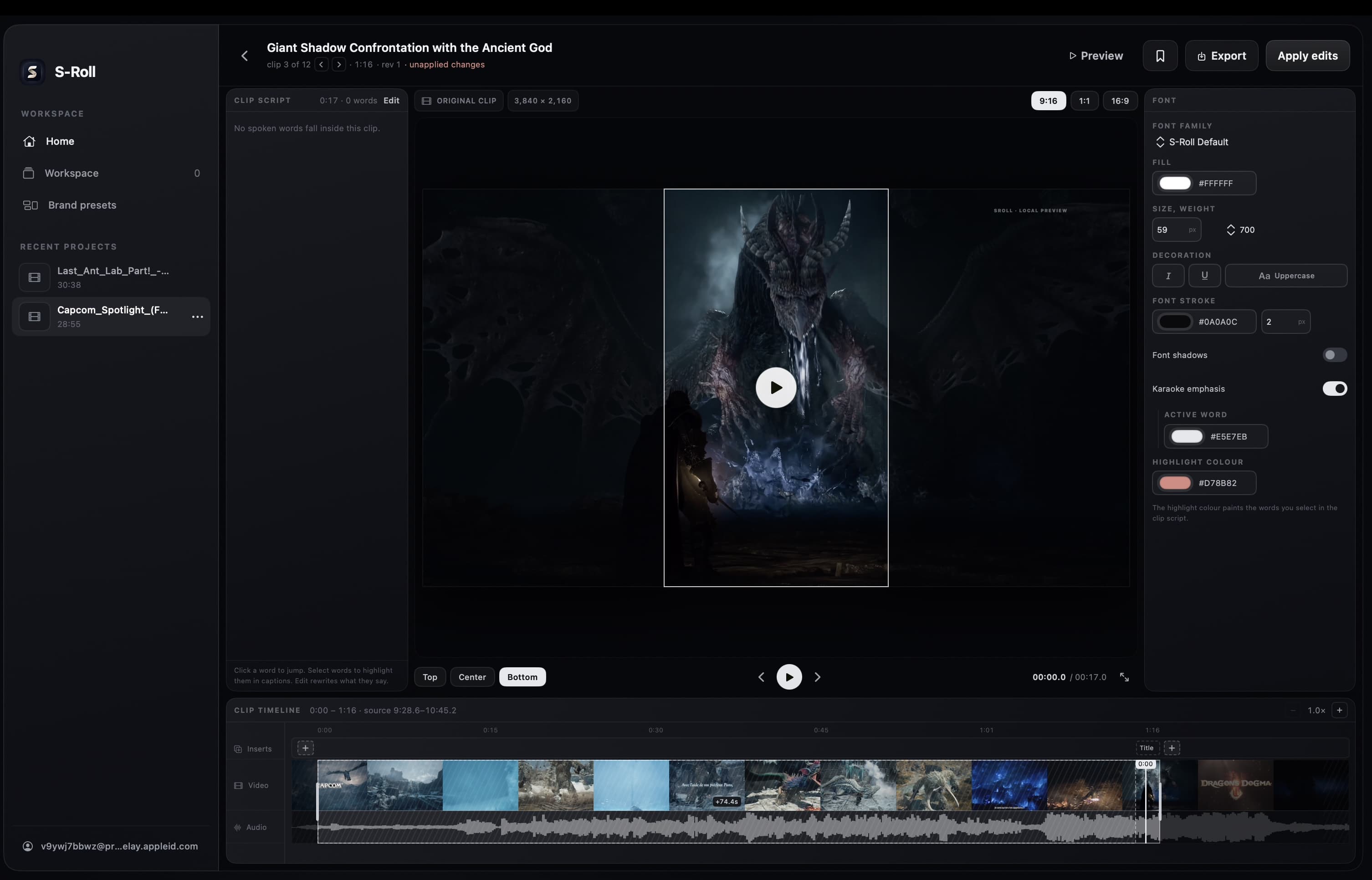The height and width of the screenshot is (880, 1372).
Task: Set caption position to Center
Action: pyautogui.click(x=472, y=677)
